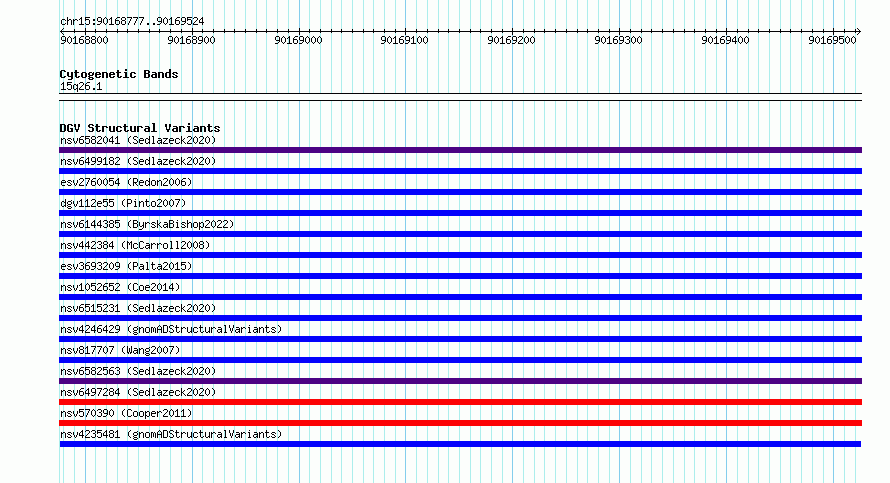Click the 15q26.1 cytogenetic band bar

pos(460,97)
